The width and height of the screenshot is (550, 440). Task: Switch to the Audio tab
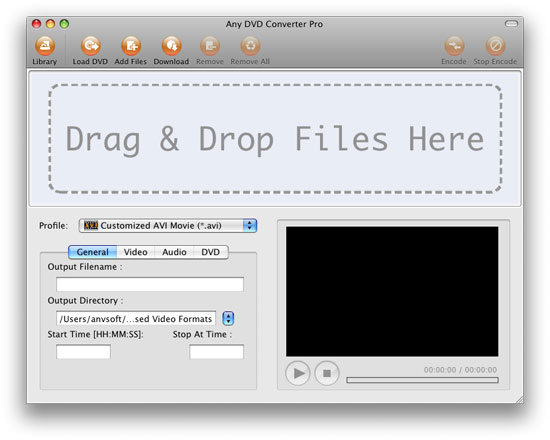174,252
